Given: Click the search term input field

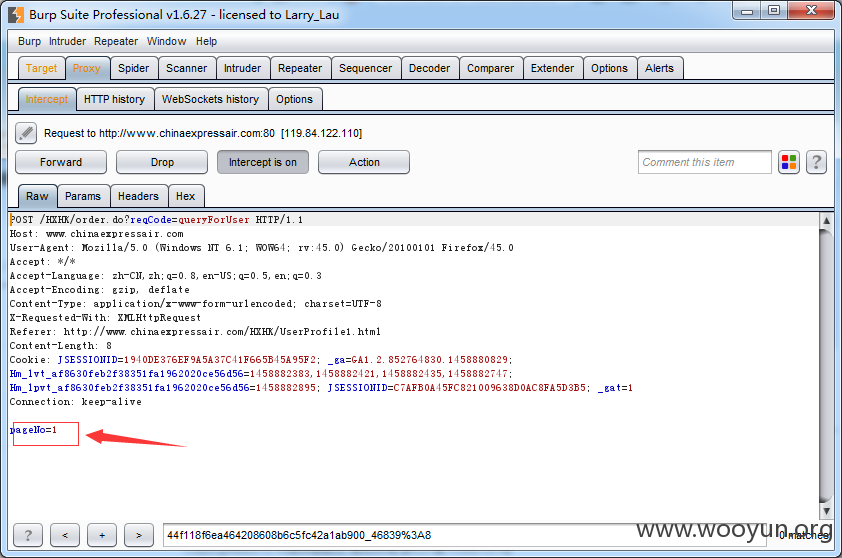Looking at the screenshot, I should pos(464,535).
